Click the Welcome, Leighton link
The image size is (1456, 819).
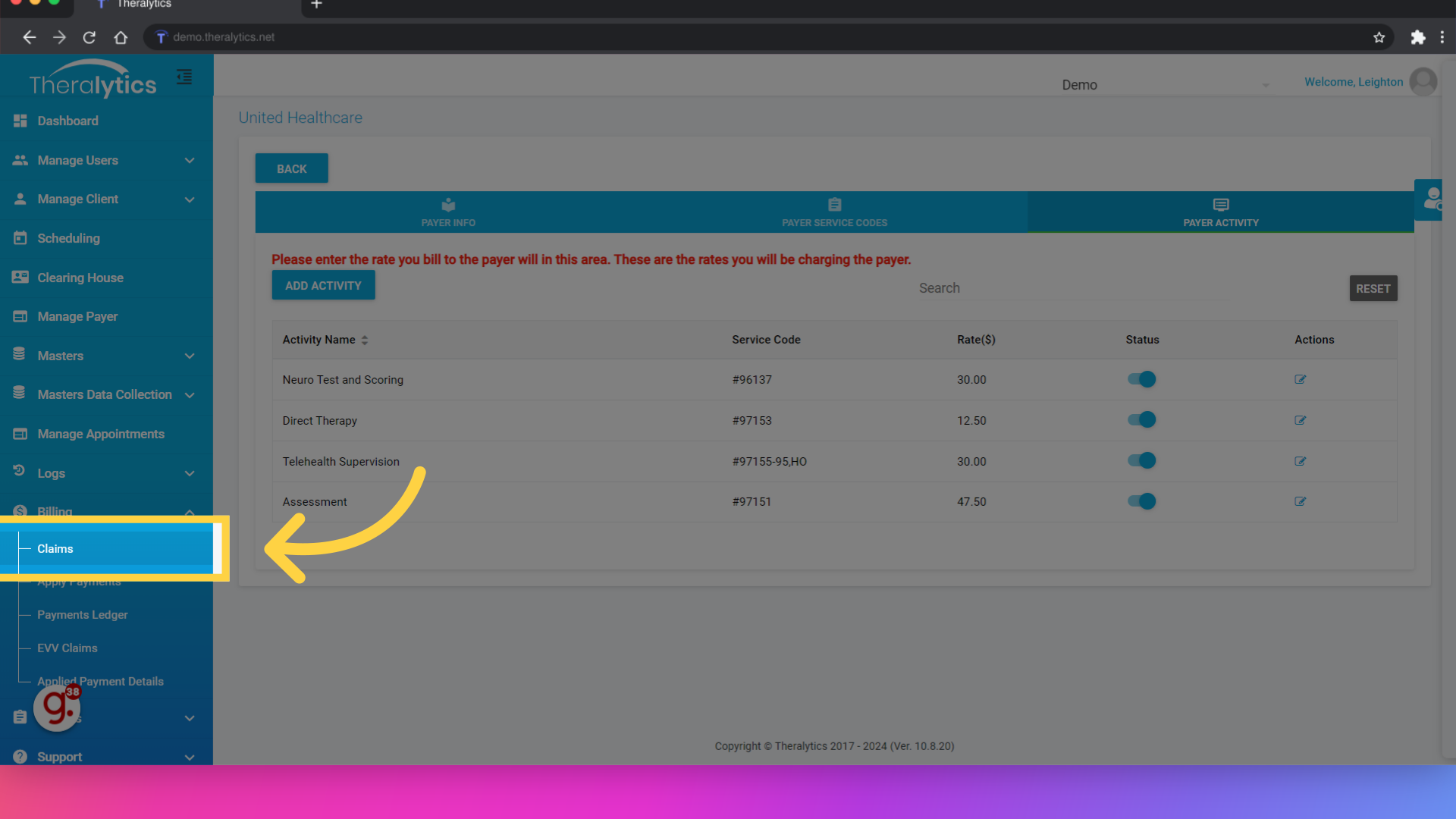(x=1353, y=82)
